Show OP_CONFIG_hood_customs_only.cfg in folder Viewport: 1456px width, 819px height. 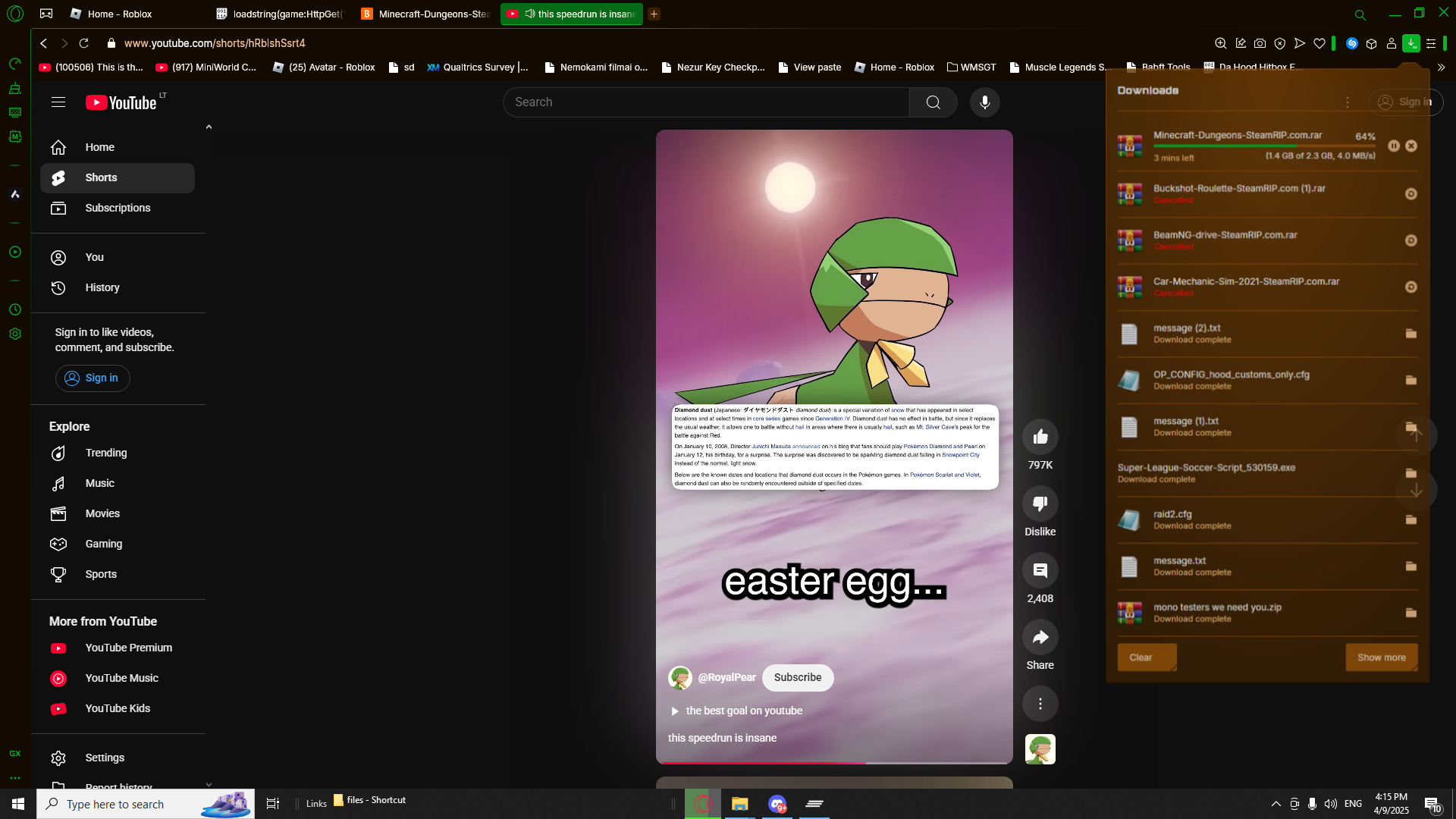(x=1411, y=380)
